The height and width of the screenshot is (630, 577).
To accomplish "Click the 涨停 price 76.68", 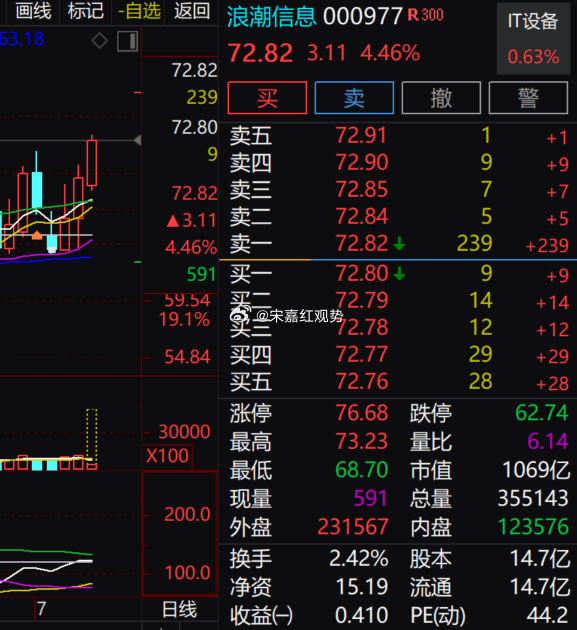I will (x=362, y=413).
